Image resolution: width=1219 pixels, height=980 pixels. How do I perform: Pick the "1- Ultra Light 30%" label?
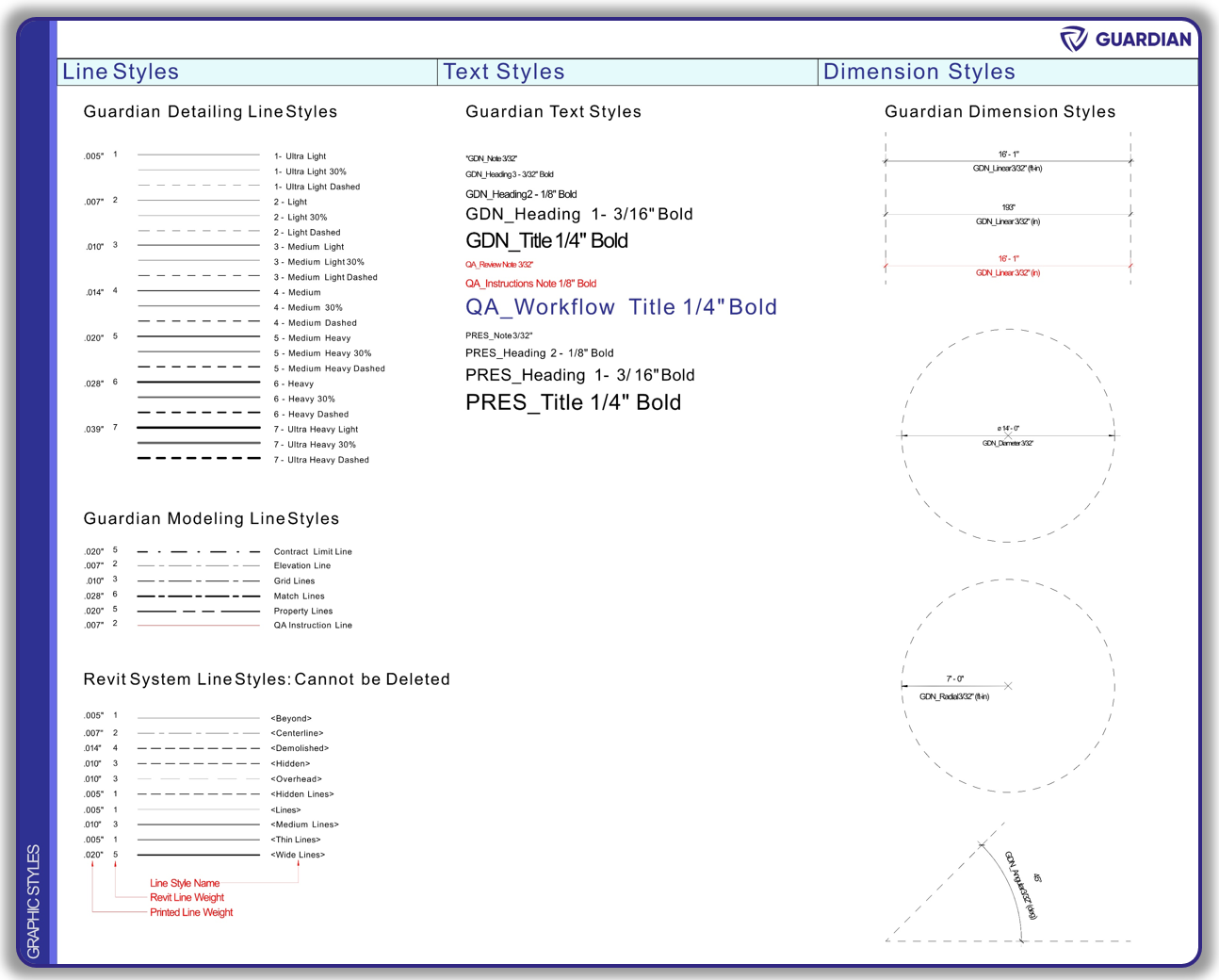311,171
